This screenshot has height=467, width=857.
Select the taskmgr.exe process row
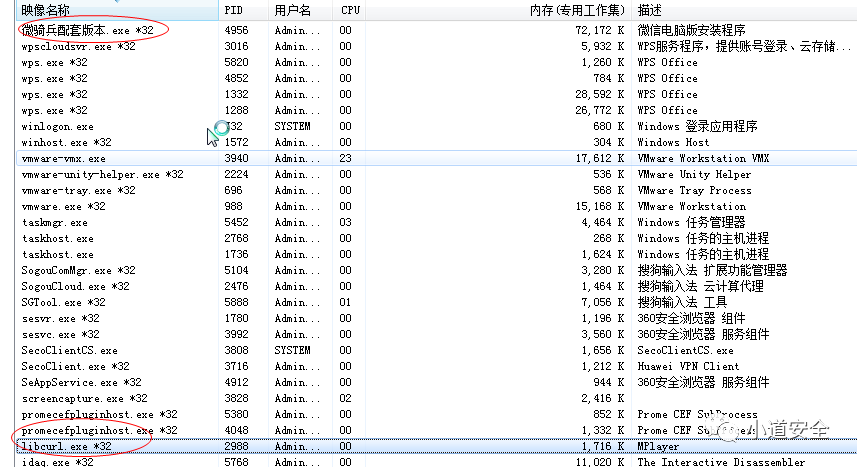[437, 223]
